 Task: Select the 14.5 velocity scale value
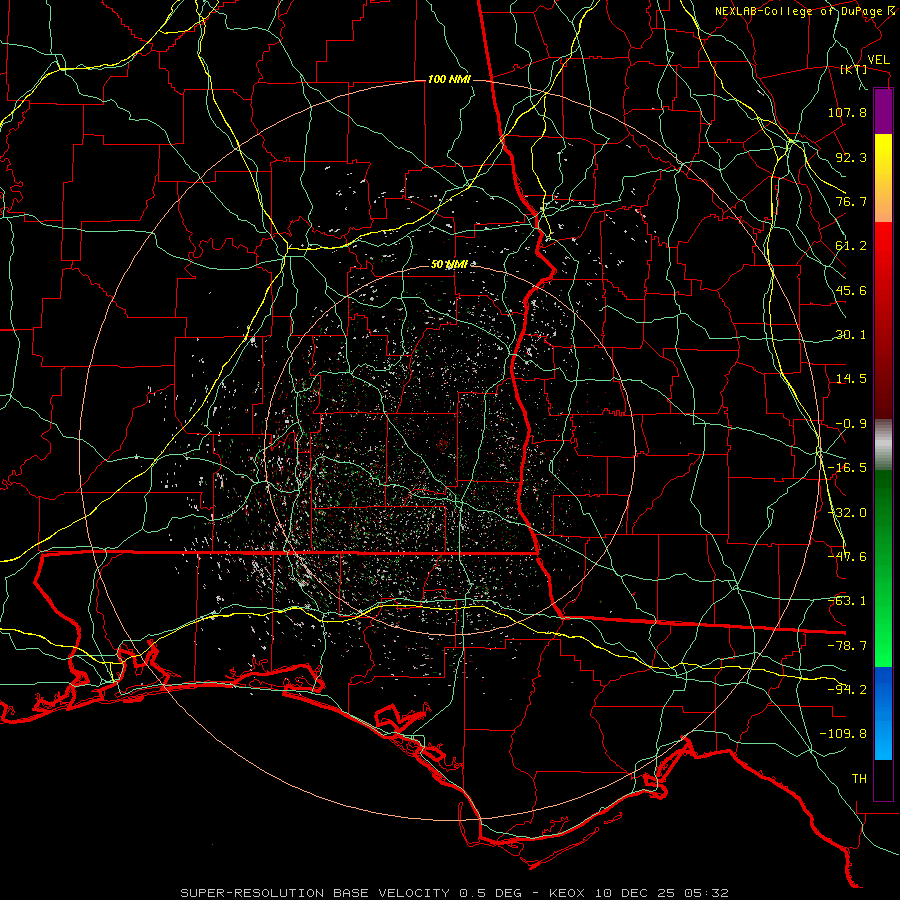[x=851, y=379]
